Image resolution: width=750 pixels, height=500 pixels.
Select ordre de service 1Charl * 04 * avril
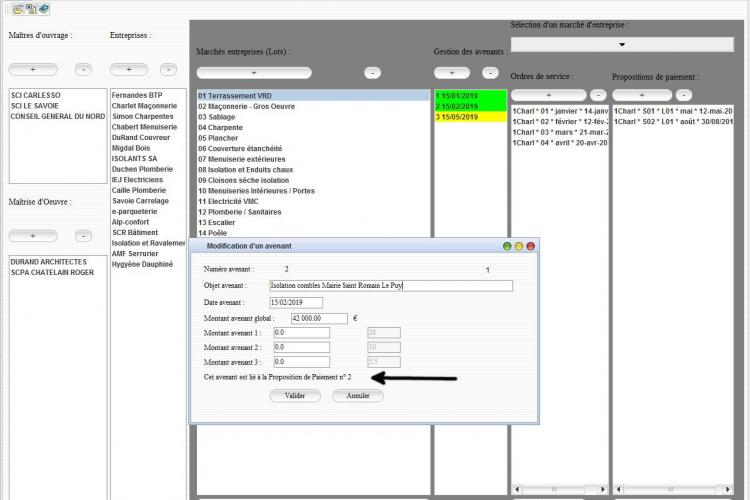(560, 143)
